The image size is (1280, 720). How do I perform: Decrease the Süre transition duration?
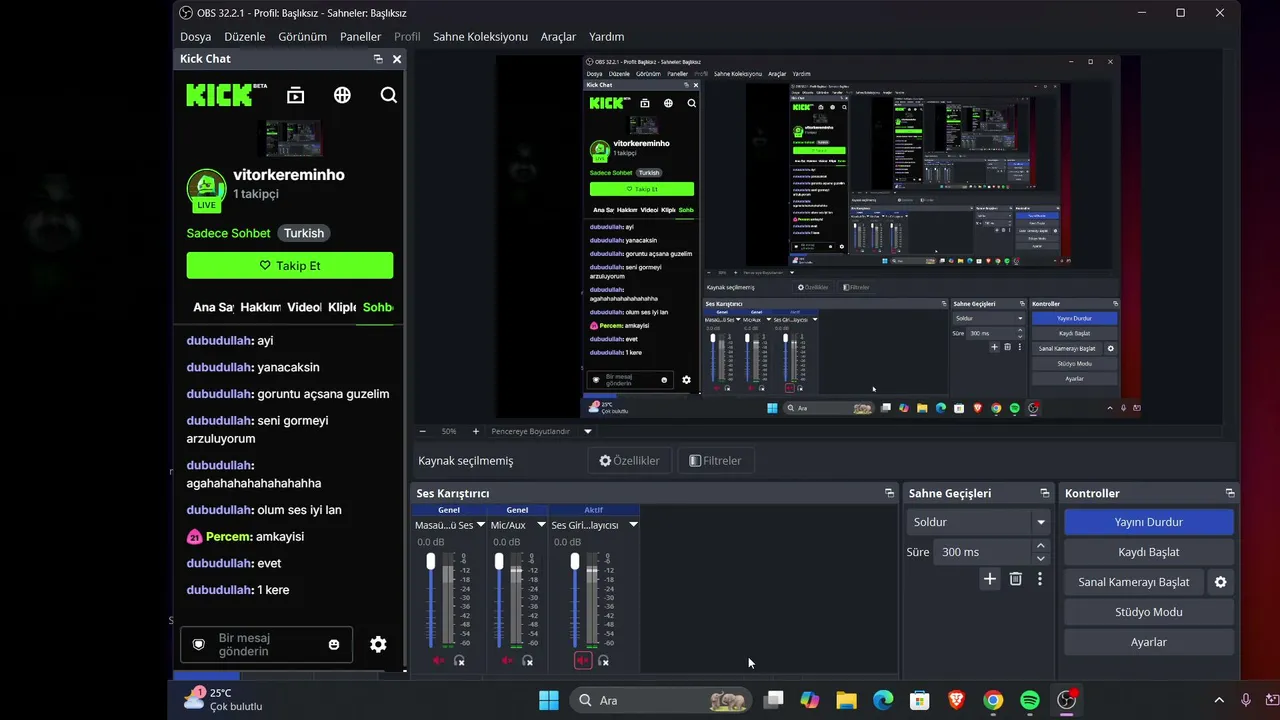click(x=1041, y=558)
